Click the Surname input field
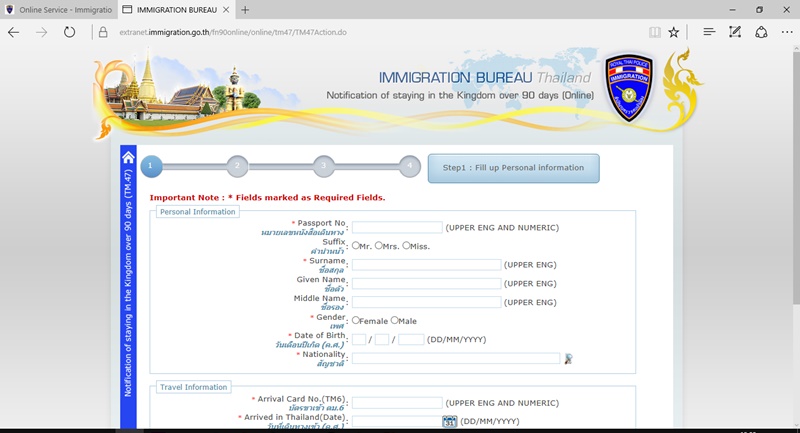 click(426, 265)
